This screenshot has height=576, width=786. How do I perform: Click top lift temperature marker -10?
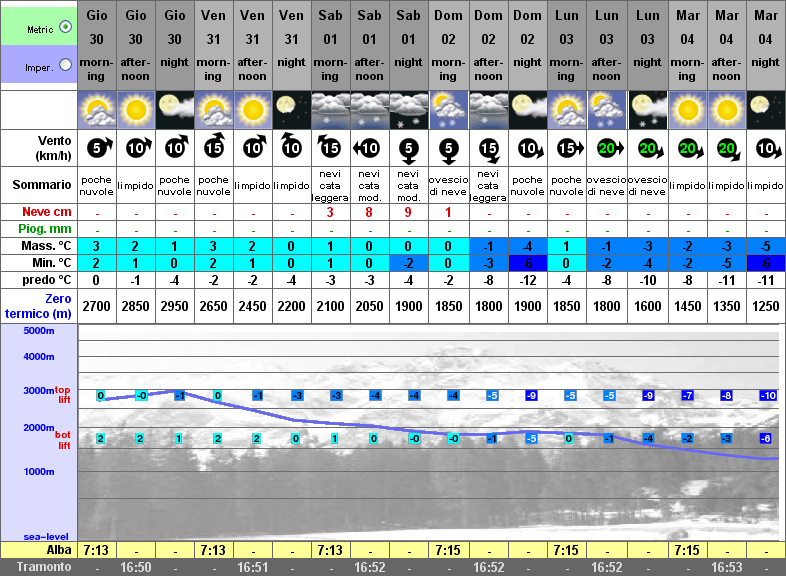[x=768, y=396]
